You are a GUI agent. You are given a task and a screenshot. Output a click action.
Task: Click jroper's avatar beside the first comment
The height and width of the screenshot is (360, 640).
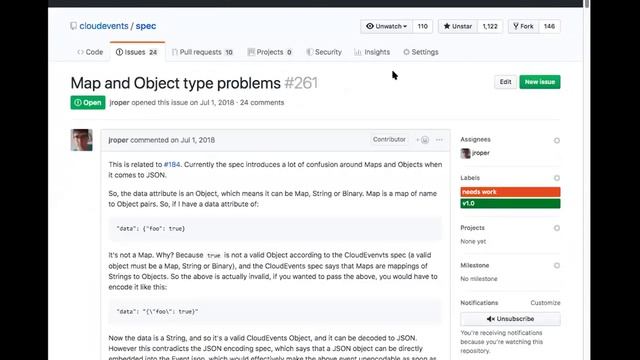click(x=82, y=140)
